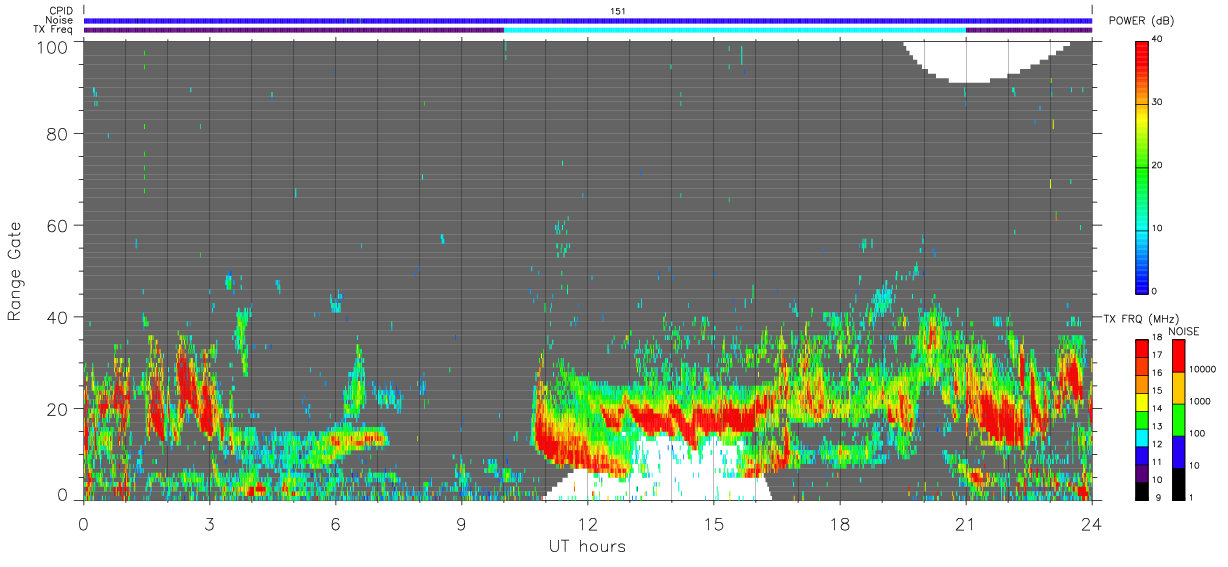Click the TX Freq row label
This screenshot has height=567, width=1228.
(53, 30)
